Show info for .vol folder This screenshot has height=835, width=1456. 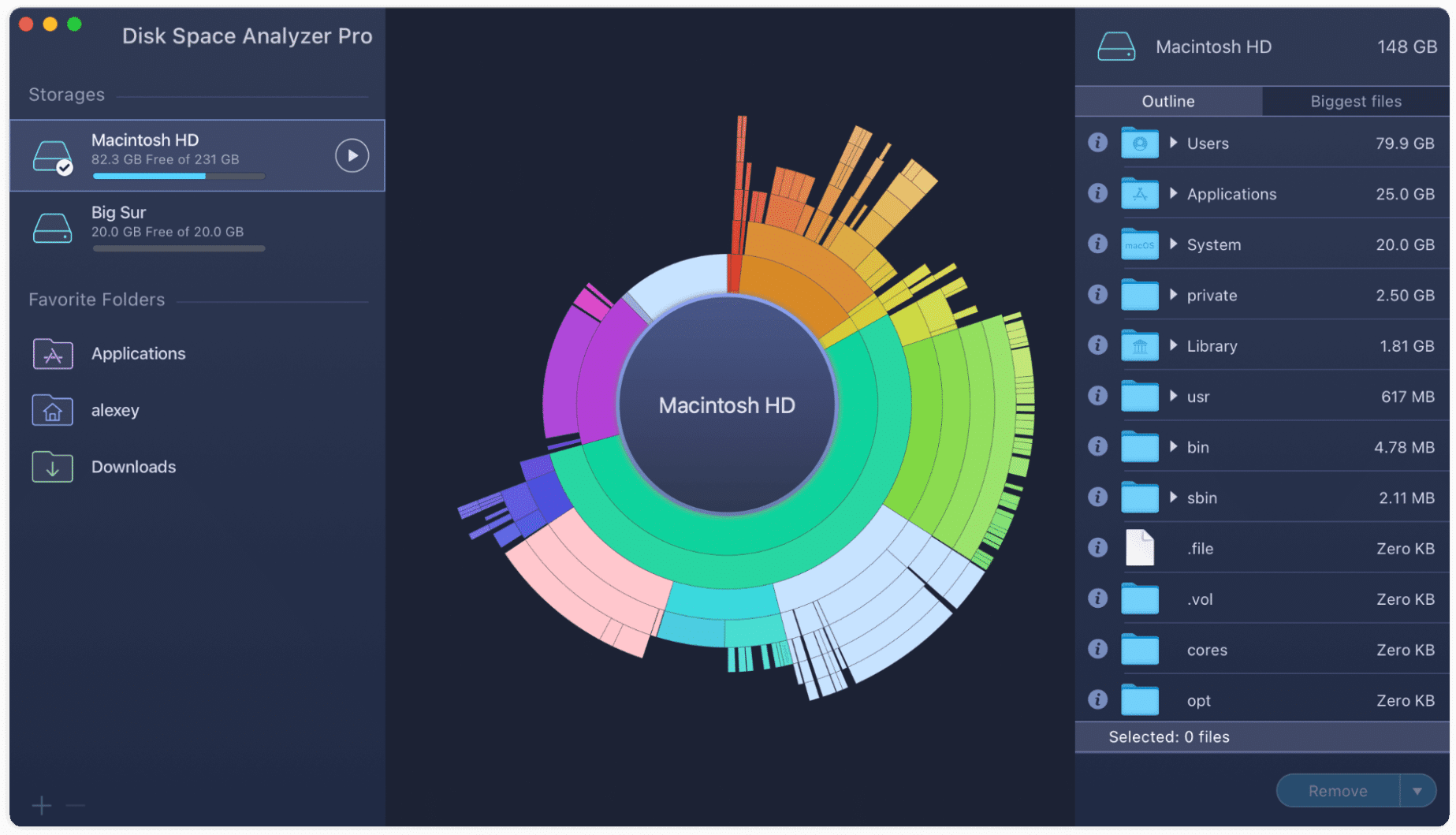[x=1097, y=598]
